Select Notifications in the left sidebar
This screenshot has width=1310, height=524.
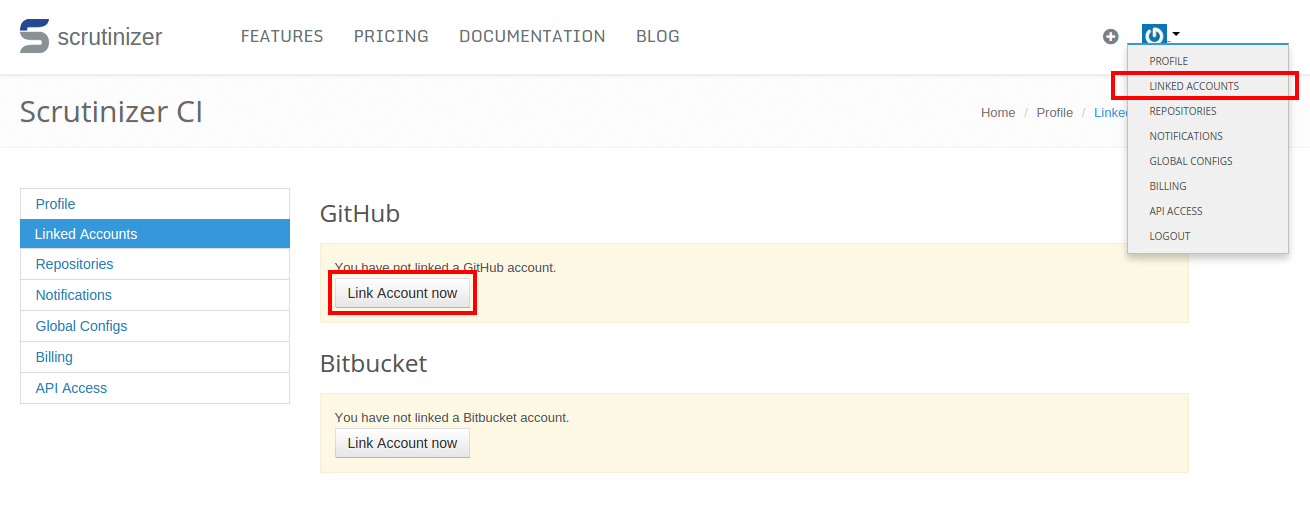(74, 295)
